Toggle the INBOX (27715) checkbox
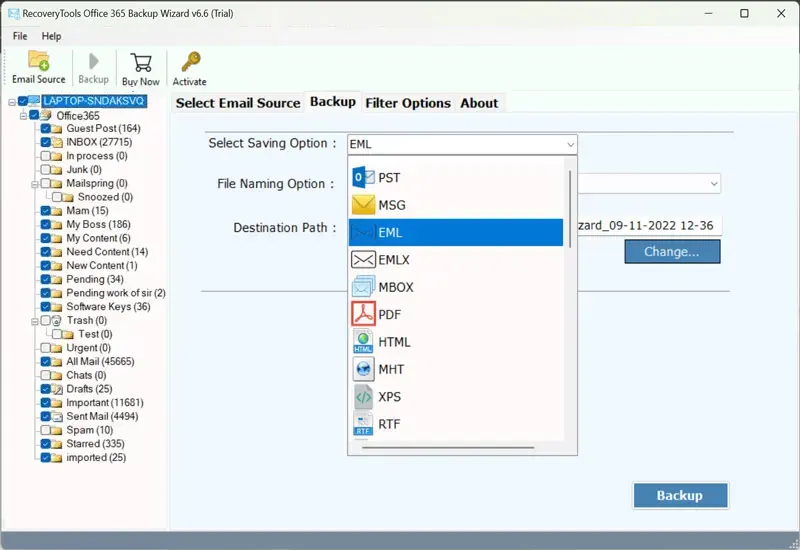This screenshot has height=550, width=800. coord(46,143)
